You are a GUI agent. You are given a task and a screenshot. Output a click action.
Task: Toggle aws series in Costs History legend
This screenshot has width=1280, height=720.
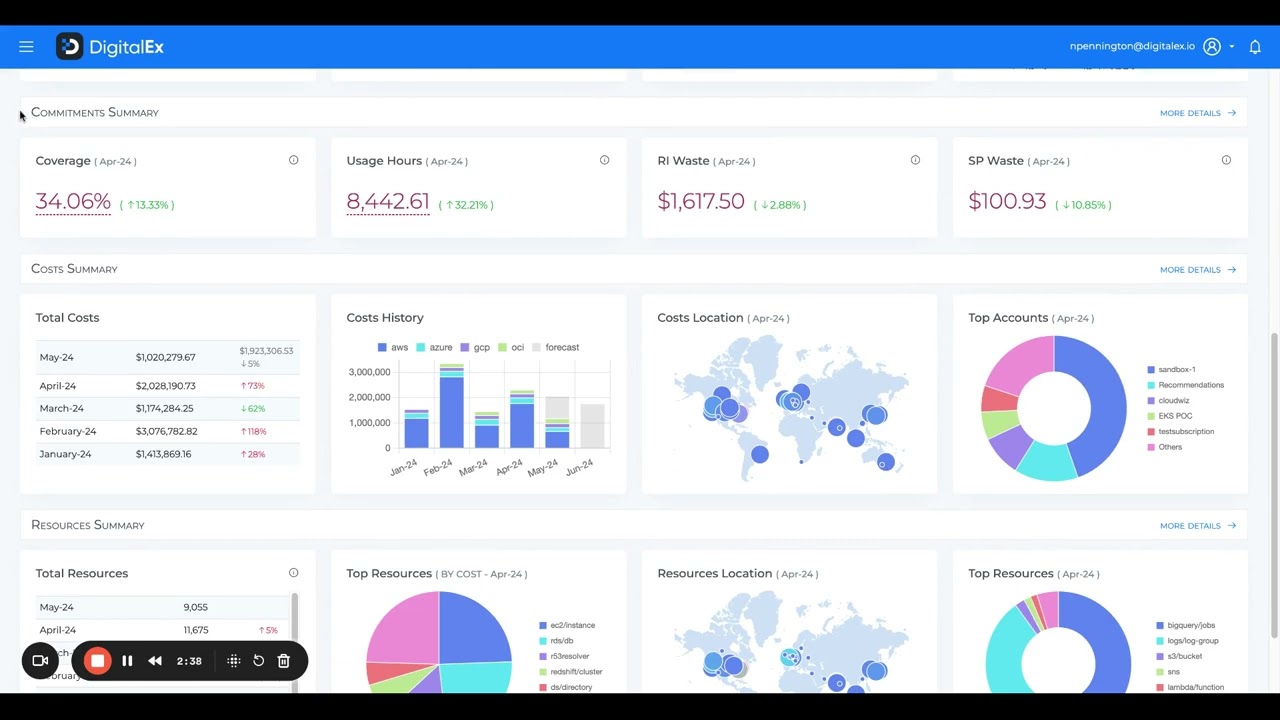tap(393, 347)
